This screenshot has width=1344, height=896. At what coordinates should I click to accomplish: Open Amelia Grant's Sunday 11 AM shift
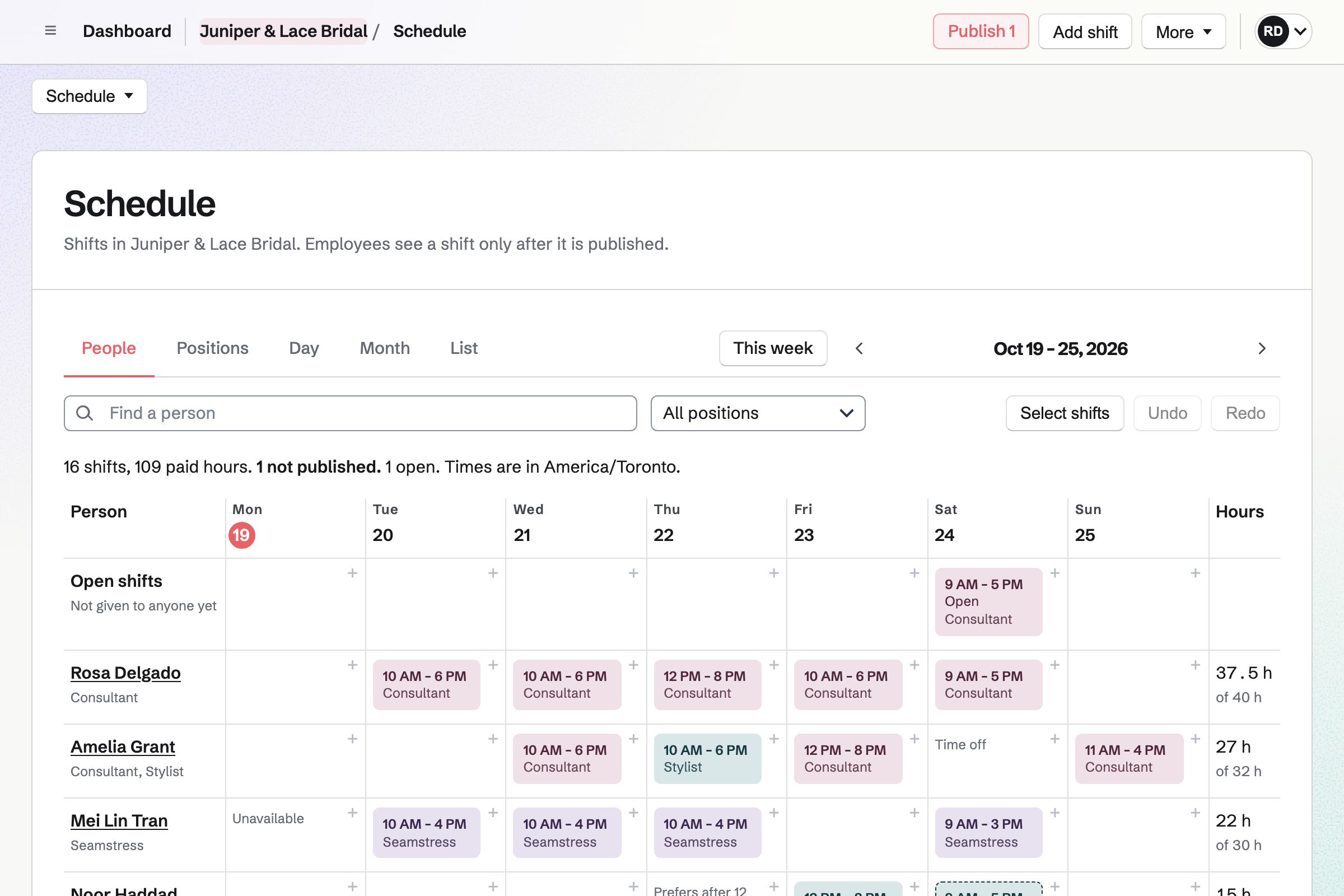(1129, 758)
